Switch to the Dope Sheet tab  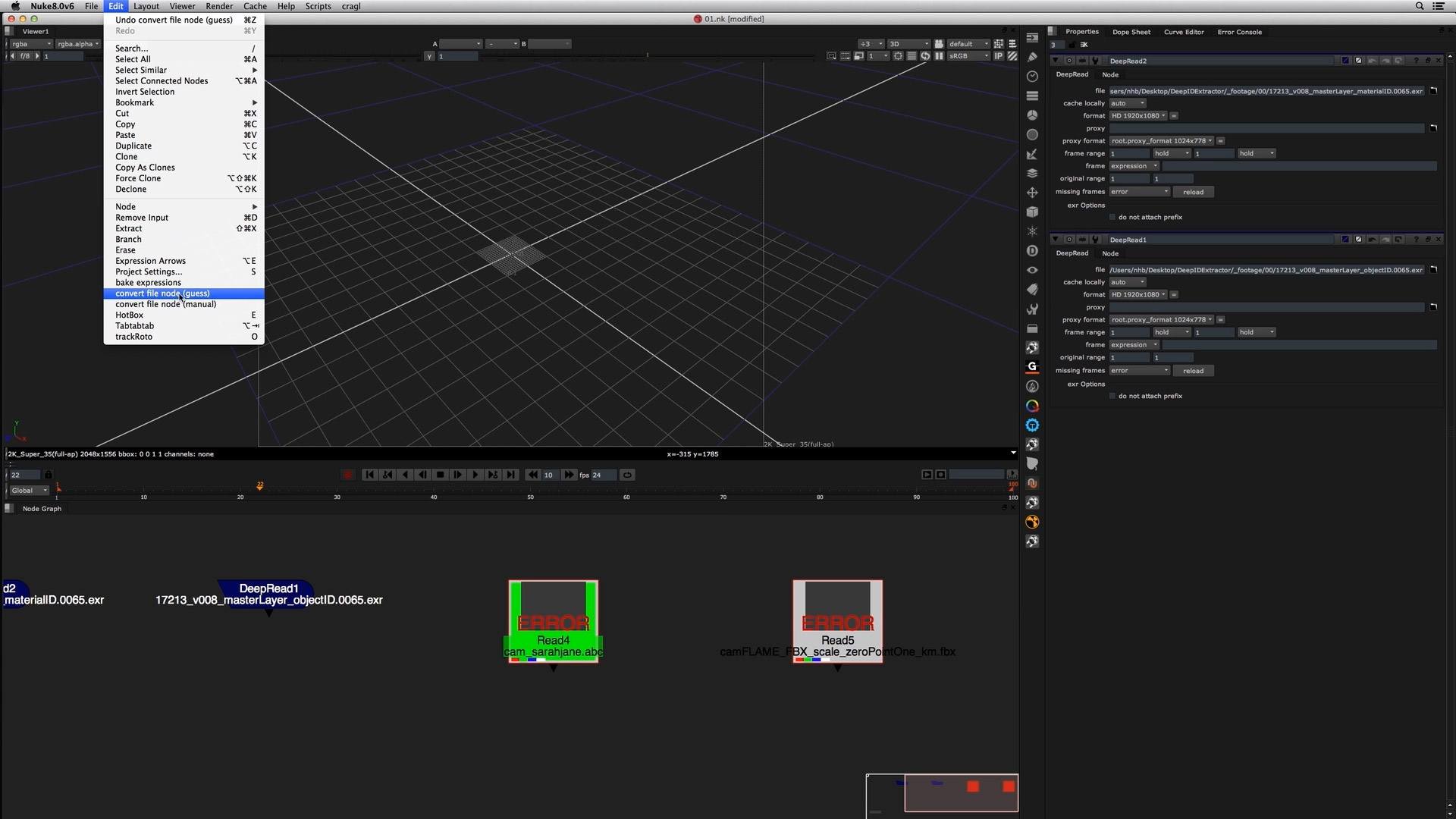point(1131,32)
